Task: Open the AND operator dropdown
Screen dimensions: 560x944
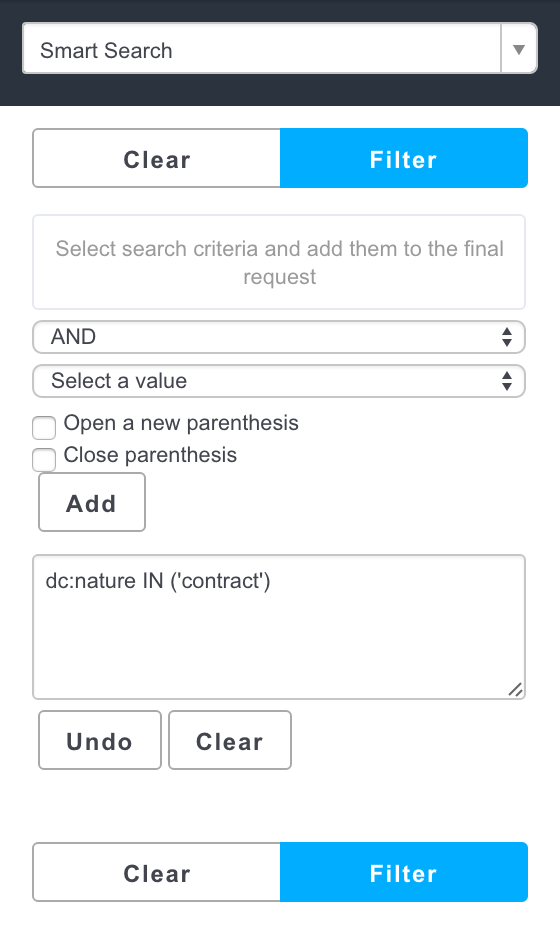Action: 279,337
